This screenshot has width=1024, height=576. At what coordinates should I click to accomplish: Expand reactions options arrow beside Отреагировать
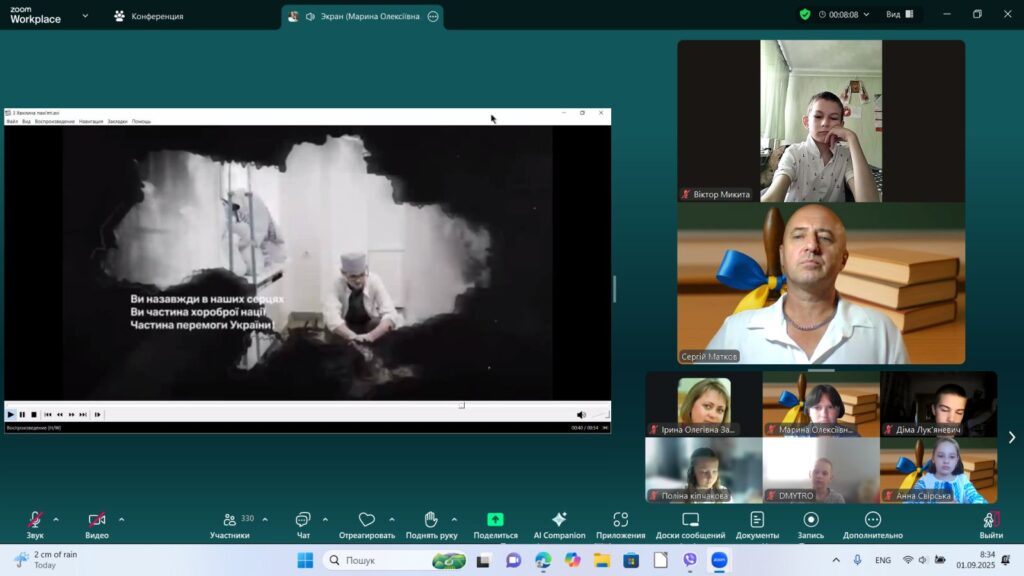click(x=392, y=520)
